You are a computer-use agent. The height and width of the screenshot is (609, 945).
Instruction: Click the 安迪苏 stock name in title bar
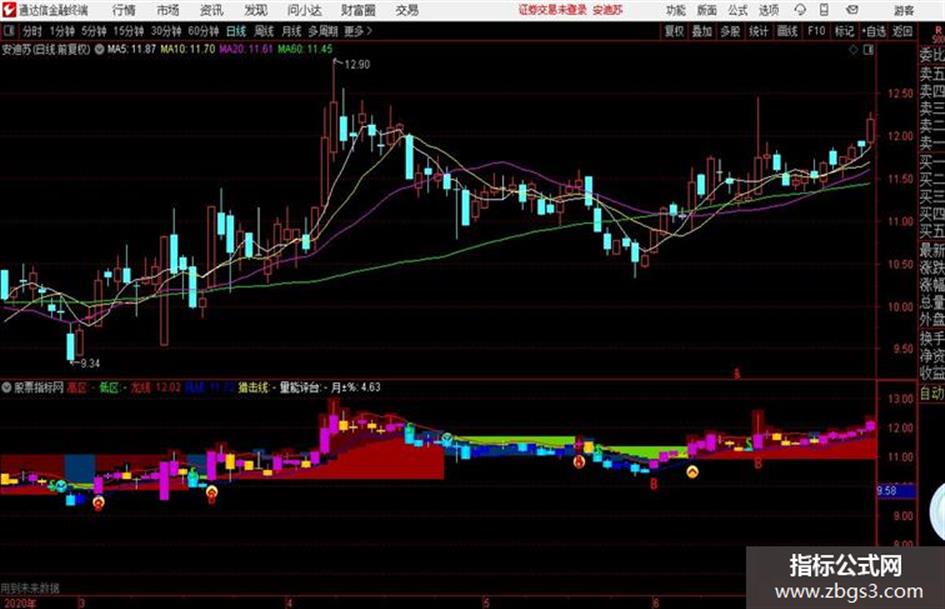coord(608,10)
